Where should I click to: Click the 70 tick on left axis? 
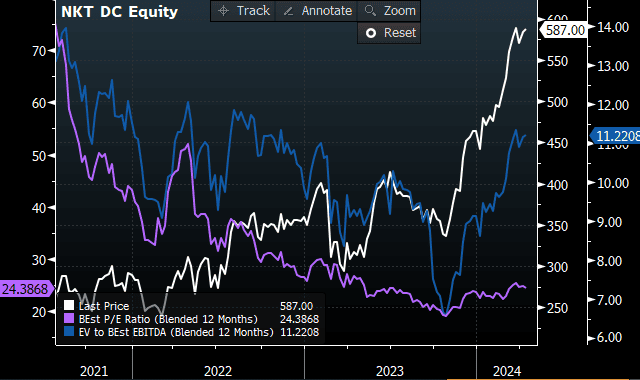tap(39, 51)
